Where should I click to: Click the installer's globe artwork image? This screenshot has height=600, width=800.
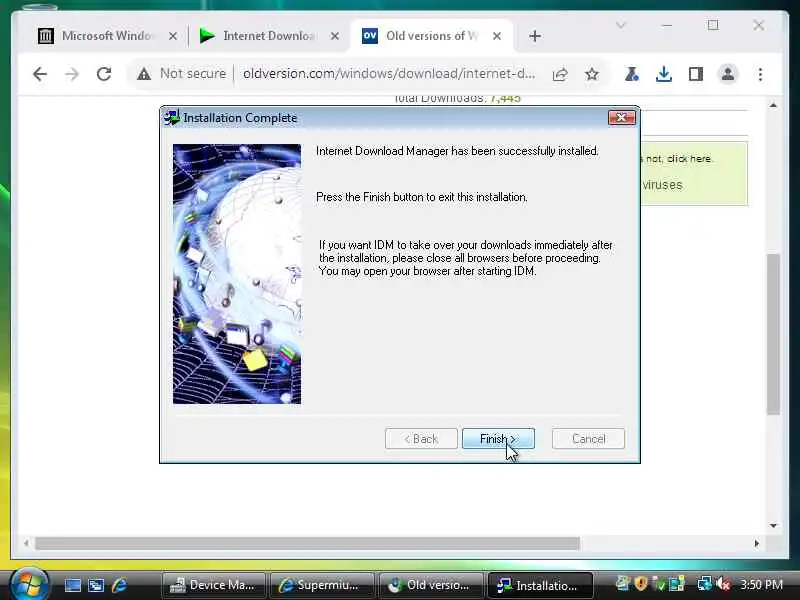(237, 274)
